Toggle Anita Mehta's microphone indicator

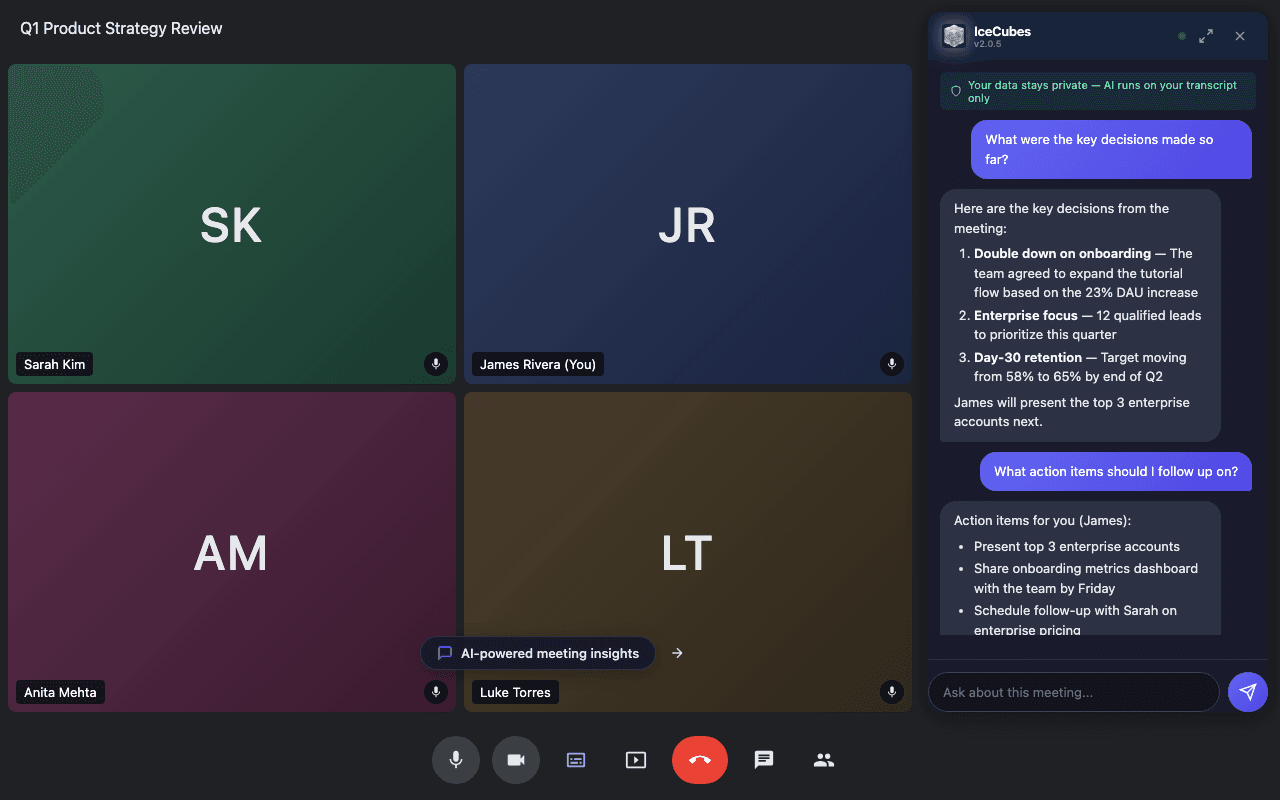(x=436, y=691)
